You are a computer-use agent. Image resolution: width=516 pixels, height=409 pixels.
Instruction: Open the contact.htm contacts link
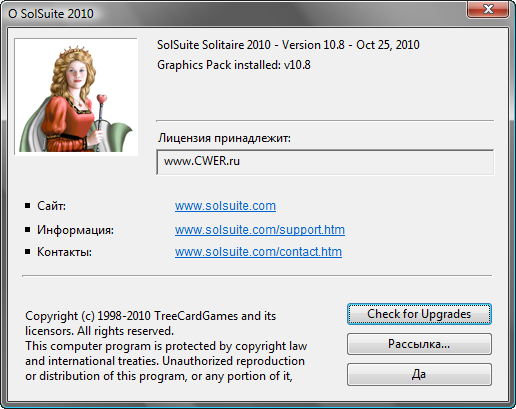[258, 252]
